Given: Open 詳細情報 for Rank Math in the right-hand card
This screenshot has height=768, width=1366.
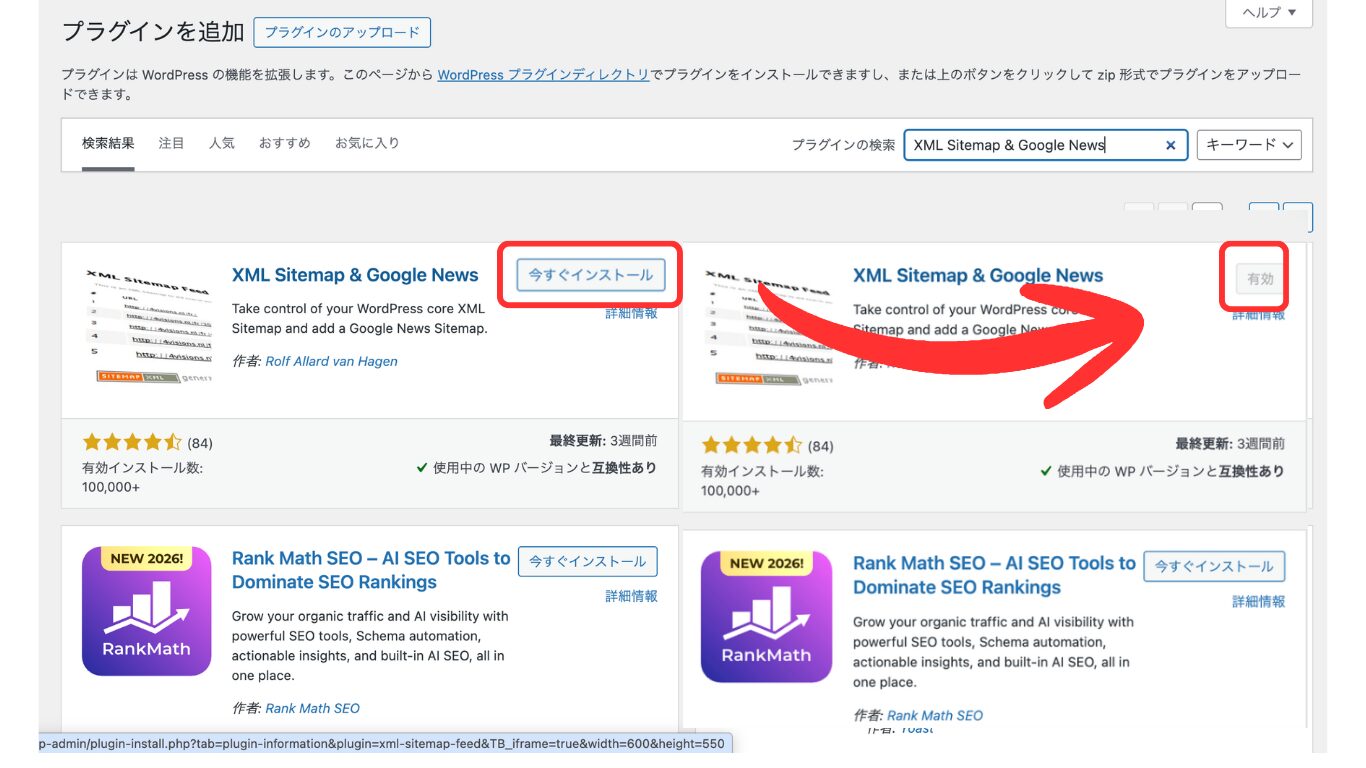Looking at the screenshot, I should coord(1259,602).
